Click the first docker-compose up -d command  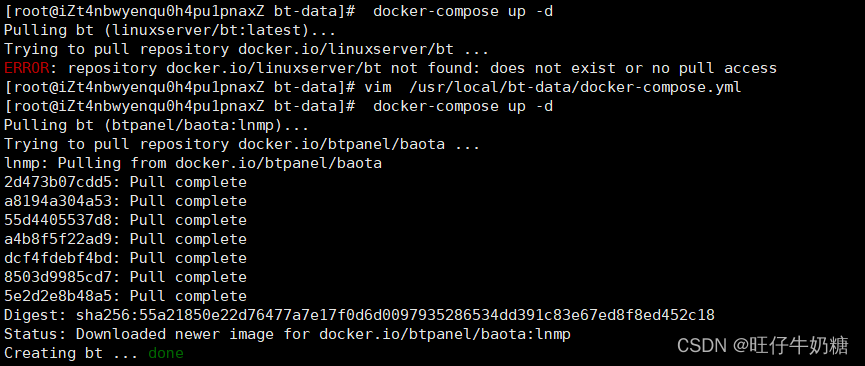(463, 12)
